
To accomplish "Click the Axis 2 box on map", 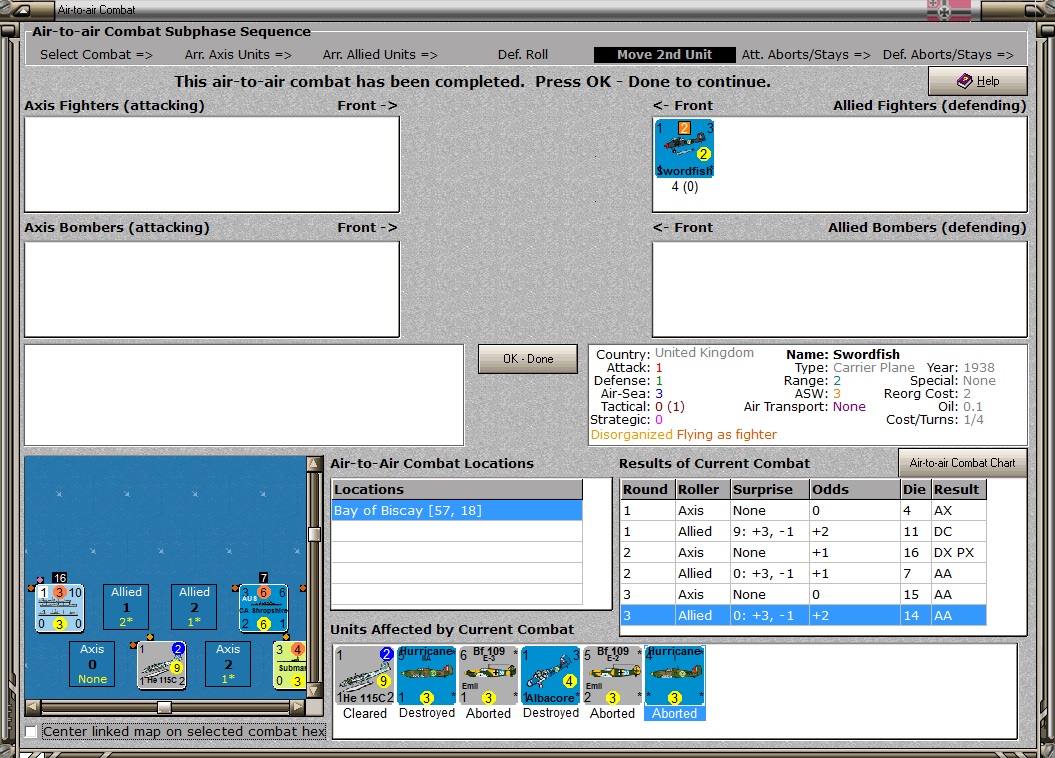I will 227,664.
